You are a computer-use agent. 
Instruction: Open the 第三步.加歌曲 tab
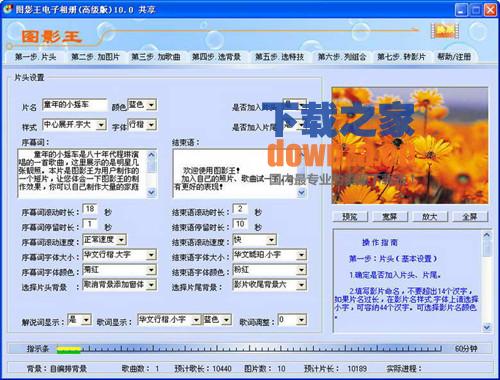point(156,57)
